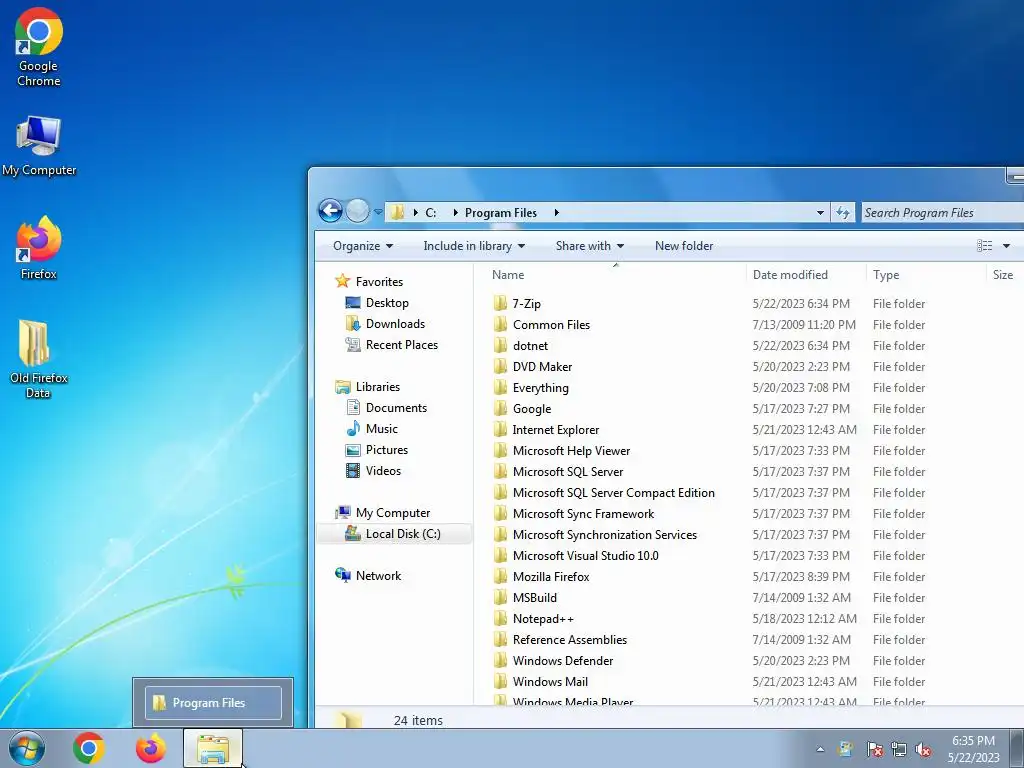Click the Notepad++ folder icon
This screenshot has height=768, width=1024.
pyautogui.click(x=500, y=618)
